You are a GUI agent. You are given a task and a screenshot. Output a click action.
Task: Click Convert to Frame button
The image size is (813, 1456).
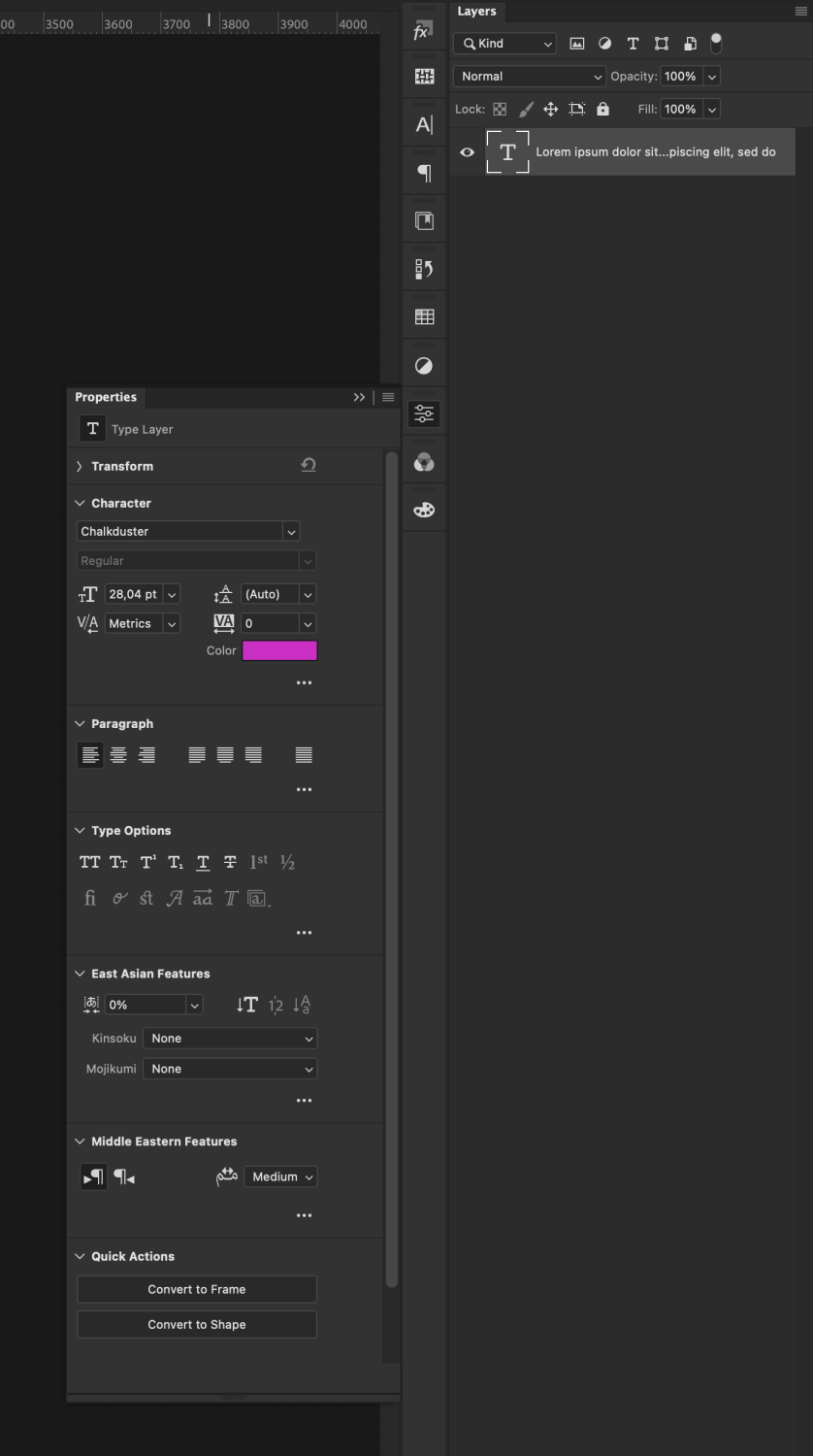click(197, 1289)
